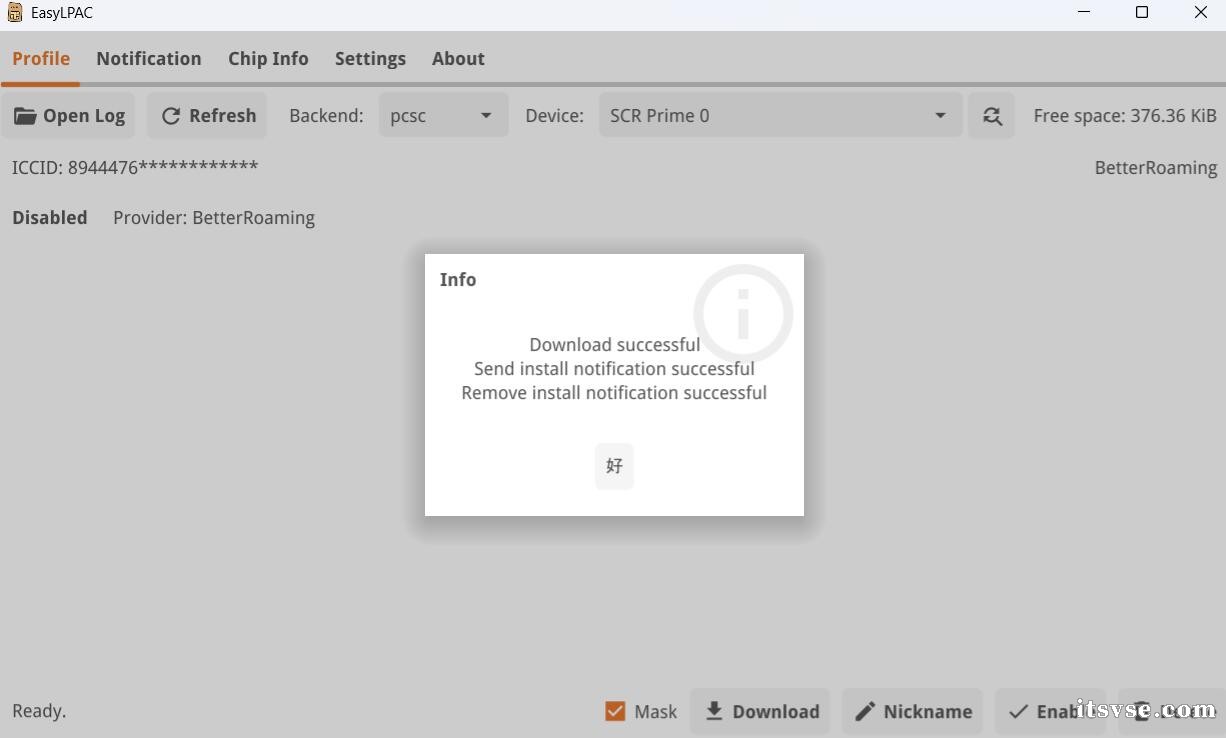Screen dimensions: 1226x738
Task: Open the log folder with Open Log
Action: (69, 116)
